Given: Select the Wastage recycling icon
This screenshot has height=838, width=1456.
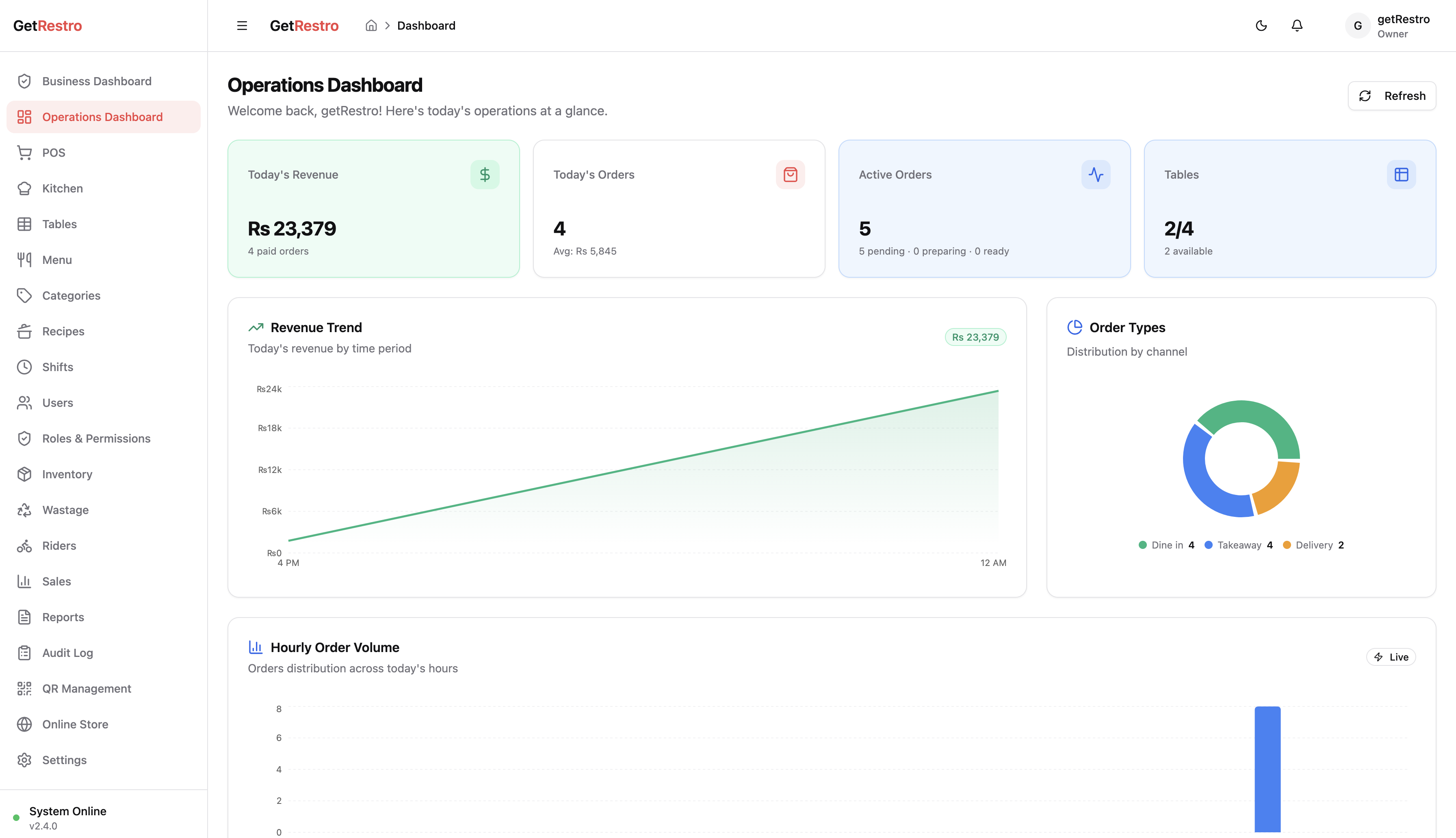Looking at the screenshot, I should coord(24,510).
